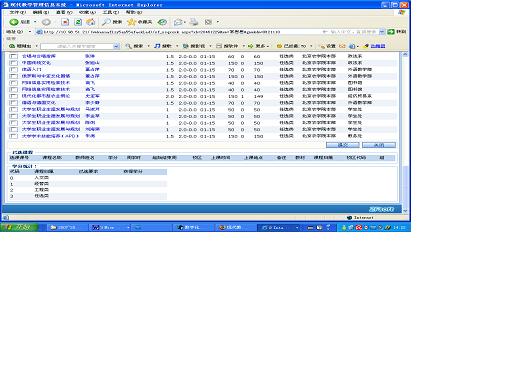Open the search toolbar combo box dropdown

116,46
